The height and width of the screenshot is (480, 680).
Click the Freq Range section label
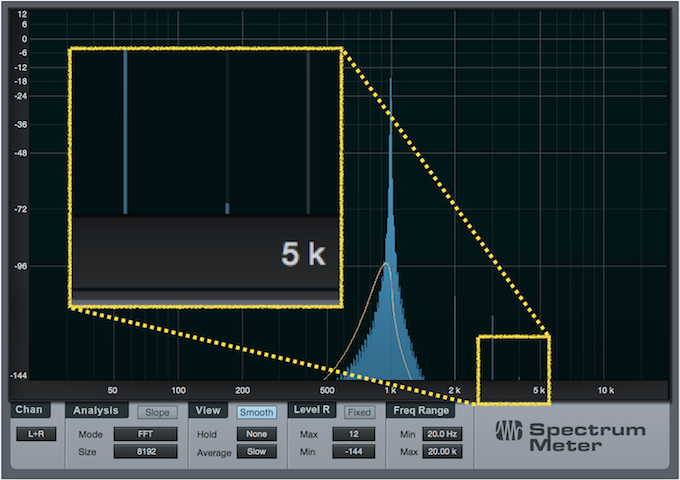click(421, 410)
